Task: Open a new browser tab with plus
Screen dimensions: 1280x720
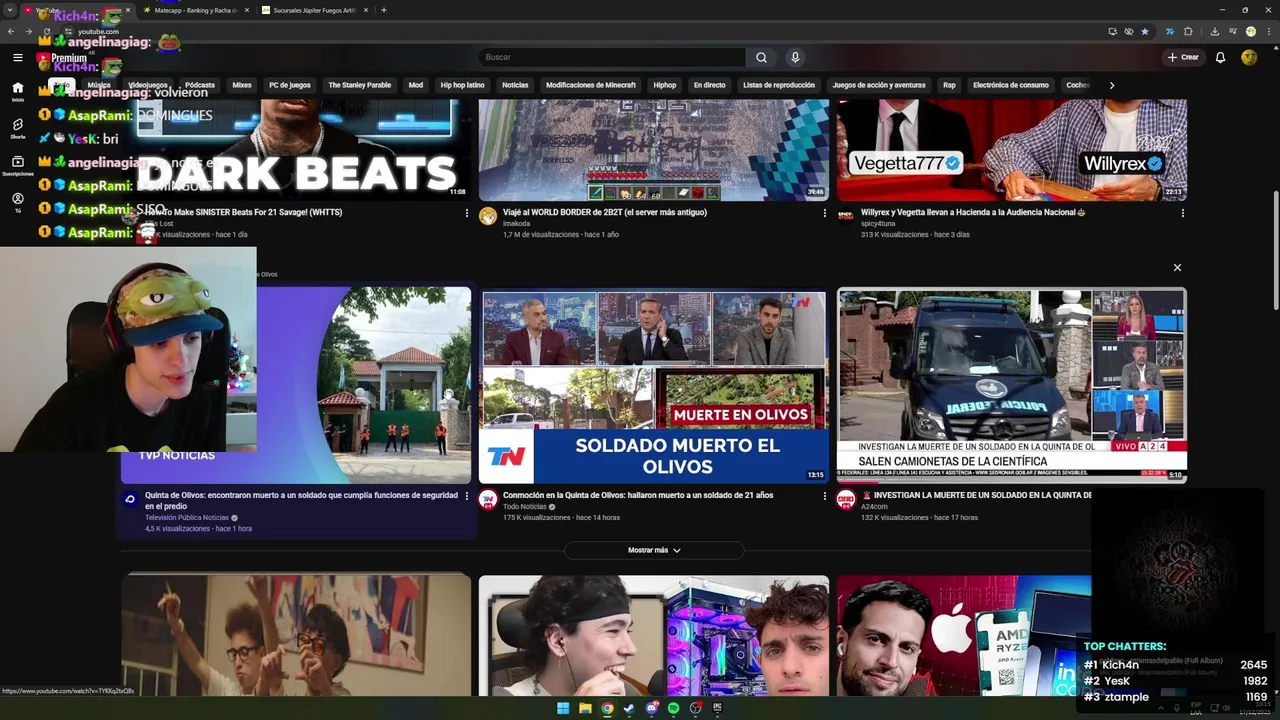Action: pos(384,10)
